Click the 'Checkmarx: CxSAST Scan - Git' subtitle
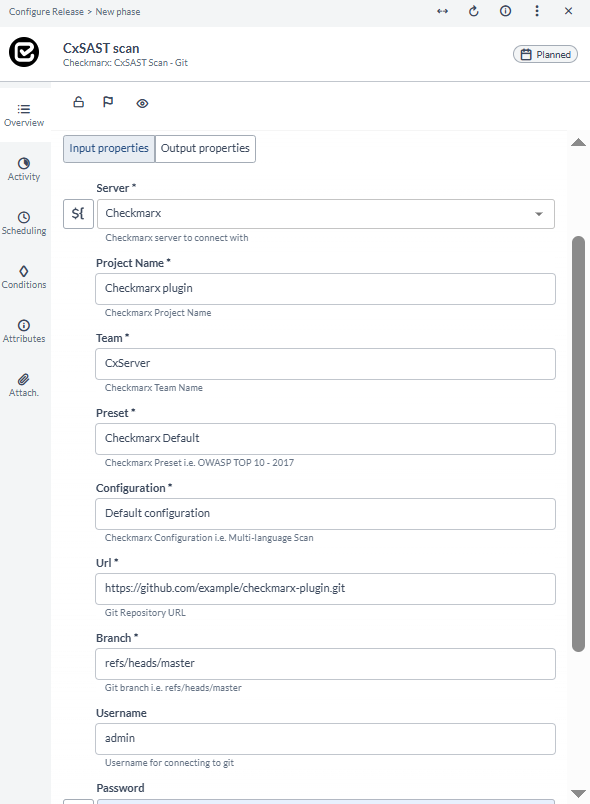The height and width of the screenshot is (804, 590). 125,63
